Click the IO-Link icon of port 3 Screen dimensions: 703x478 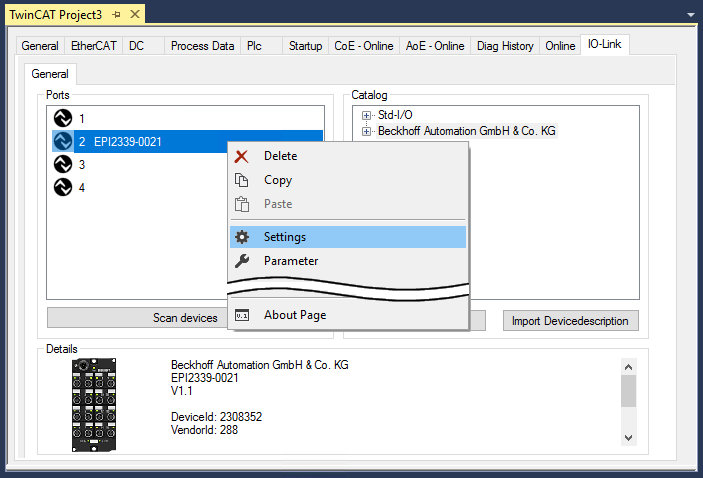click(63, 164)
